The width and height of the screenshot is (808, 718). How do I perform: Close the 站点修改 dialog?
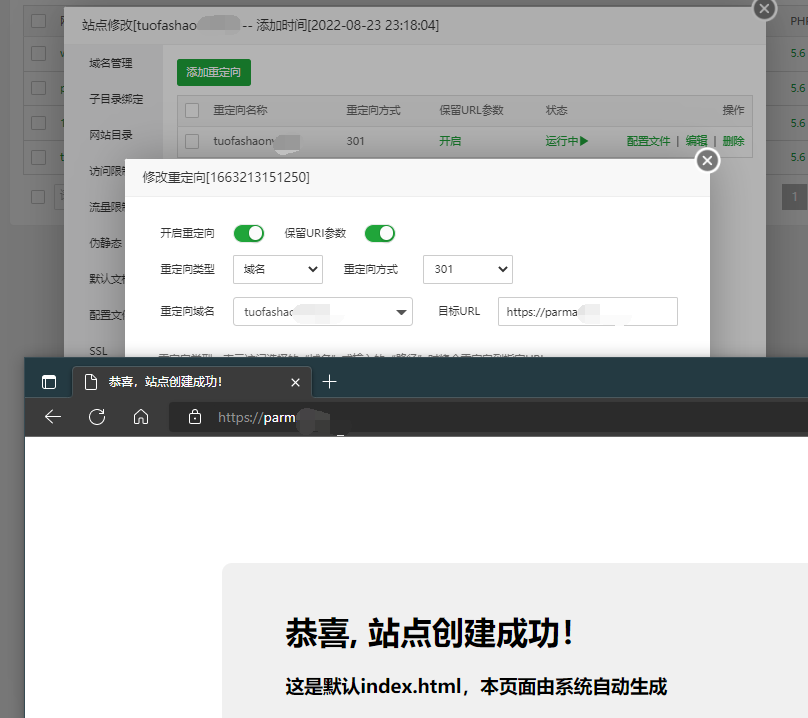click(x=764, y=9)
